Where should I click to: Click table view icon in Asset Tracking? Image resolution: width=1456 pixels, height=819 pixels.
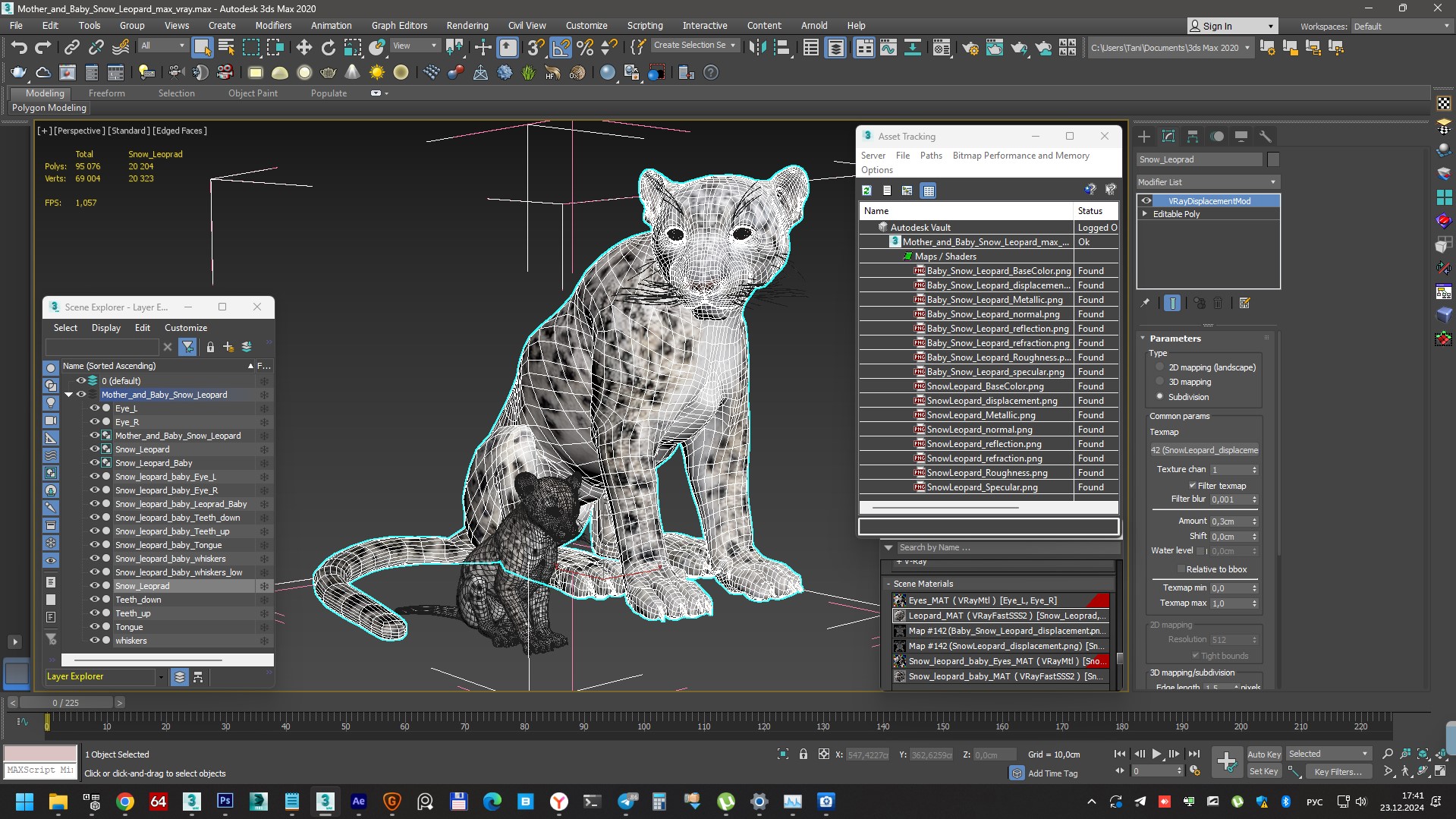click(x=928, y=191)
